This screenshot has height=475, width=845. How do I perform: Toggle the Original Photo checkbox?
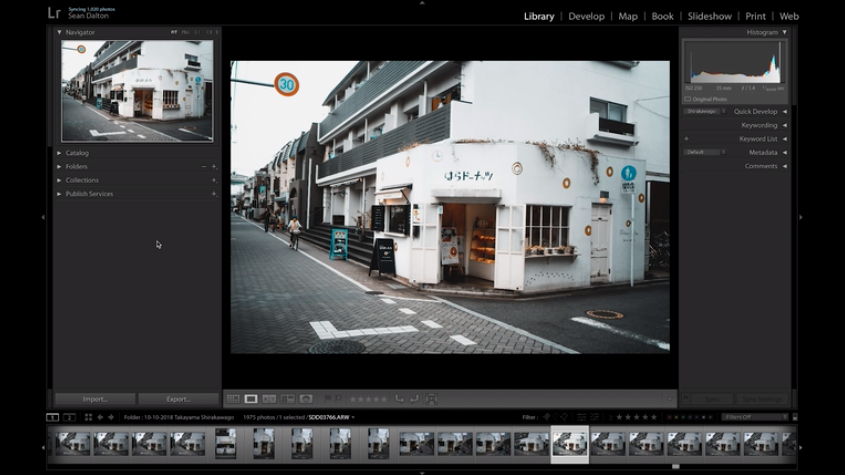tap(688, 99)
